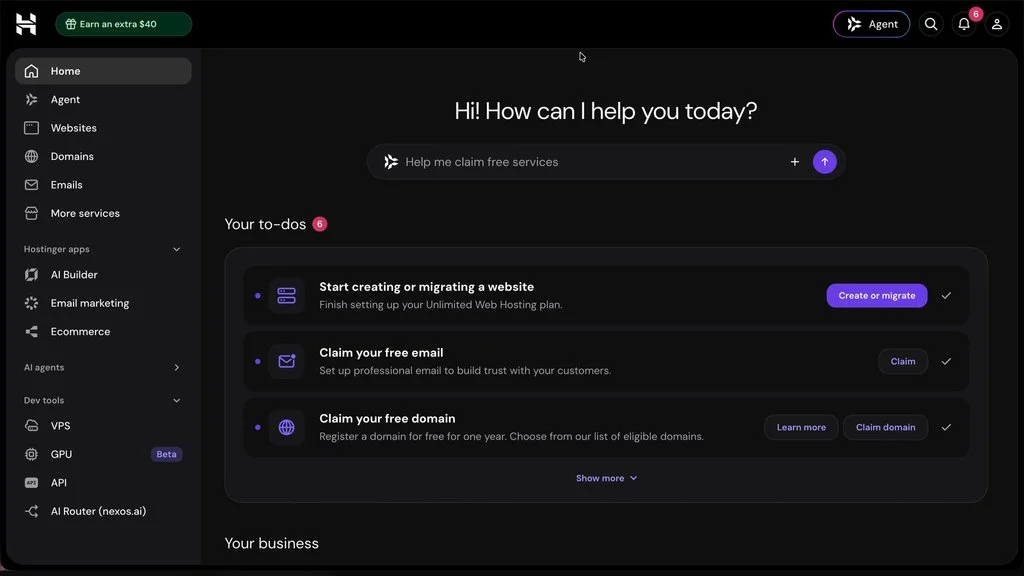Open Agent page from sidebar
The width and height of the screenshot is (1024, 576).
pyautogui.click(x=103, y=99)
